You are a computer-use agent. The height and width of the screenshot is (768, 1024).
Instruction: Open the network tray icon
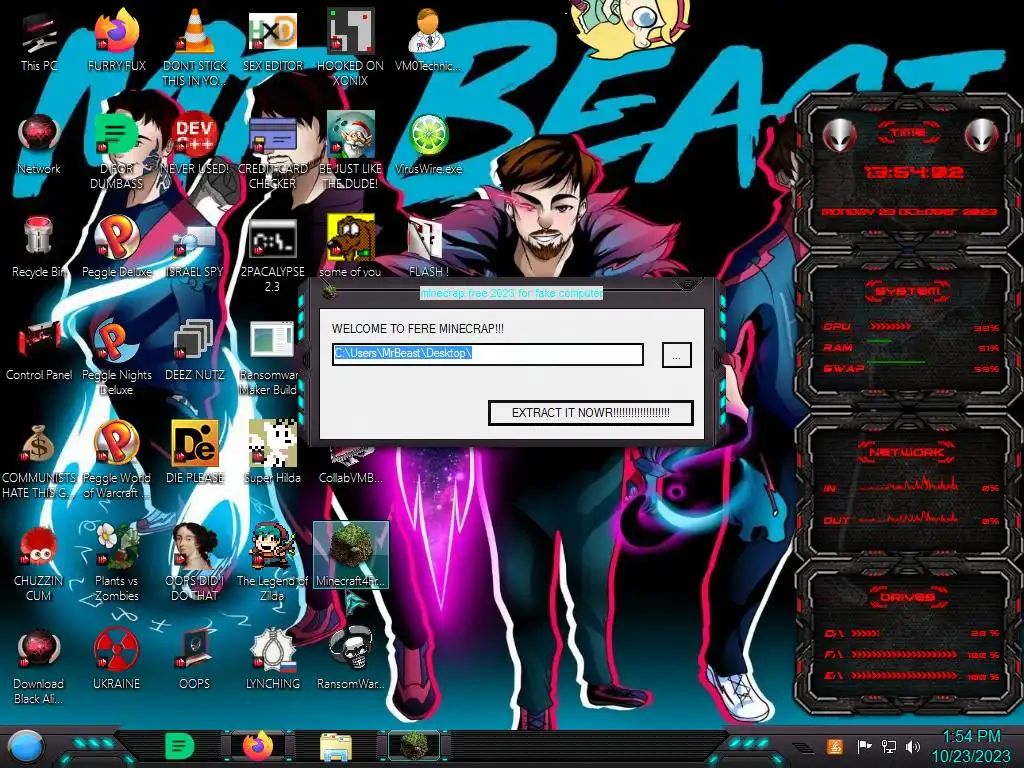pos(888,746)
